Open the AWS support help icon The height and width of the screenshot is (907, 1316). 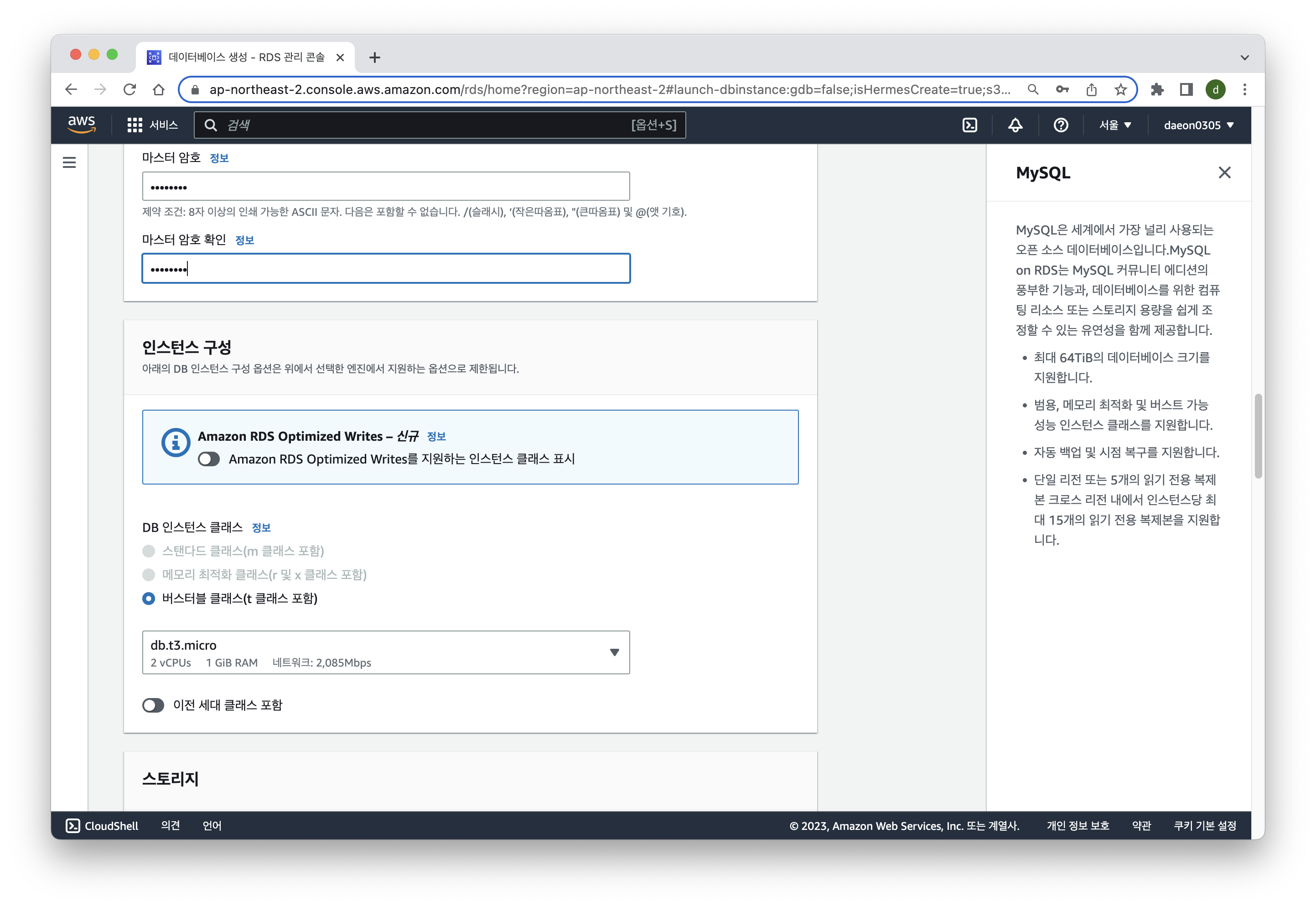pos(1060,125)
